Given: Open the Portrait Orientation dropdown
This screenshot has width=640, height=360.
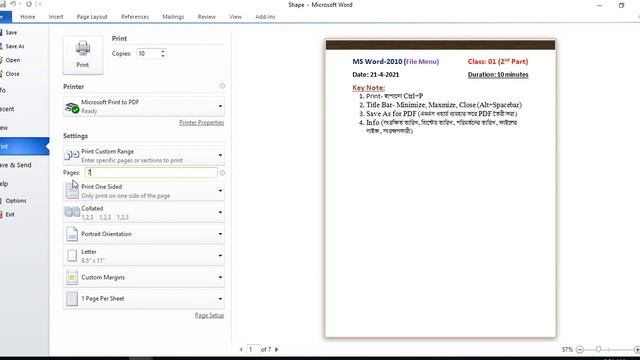Looking at the screenshot, I should pyautogui.click(x=144, y=234).
